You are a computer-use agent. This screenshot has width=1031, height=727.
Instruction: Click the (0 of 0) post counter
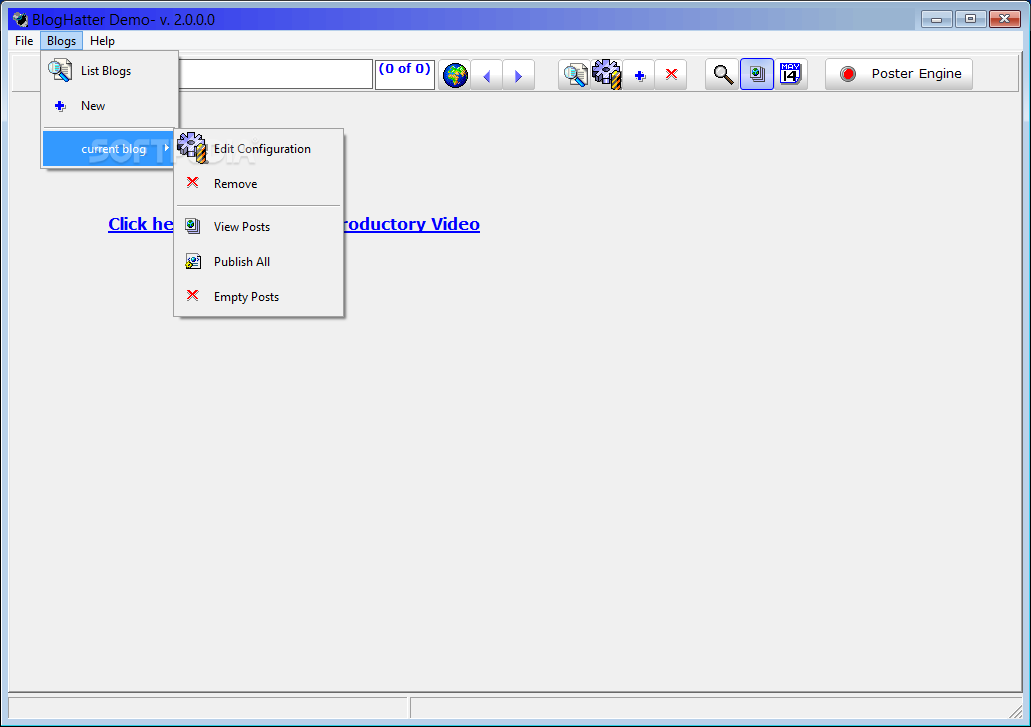[x=404, y=74]
